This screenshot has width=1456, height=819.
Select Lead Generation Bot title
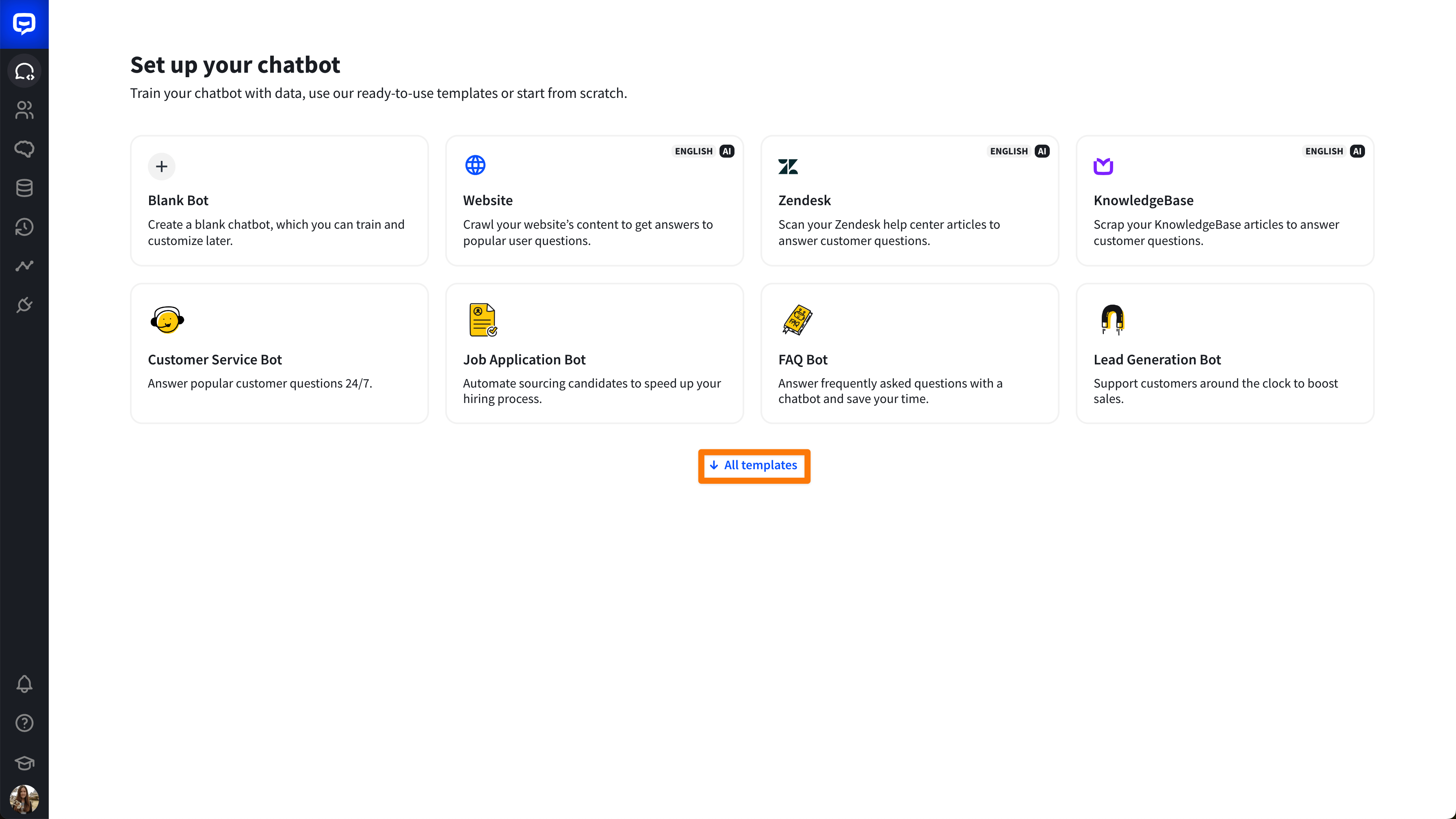point(1157,360)
